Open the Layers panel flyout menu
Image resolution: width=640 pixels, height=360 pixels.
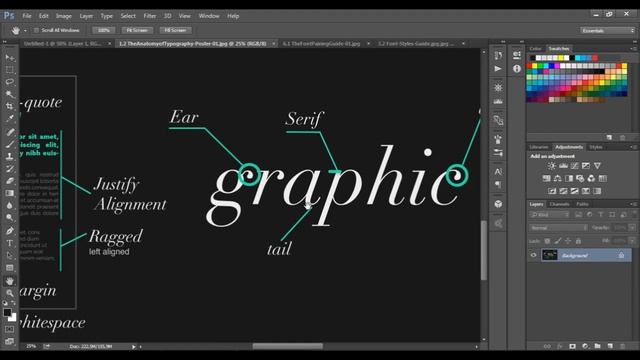(633, 204)
